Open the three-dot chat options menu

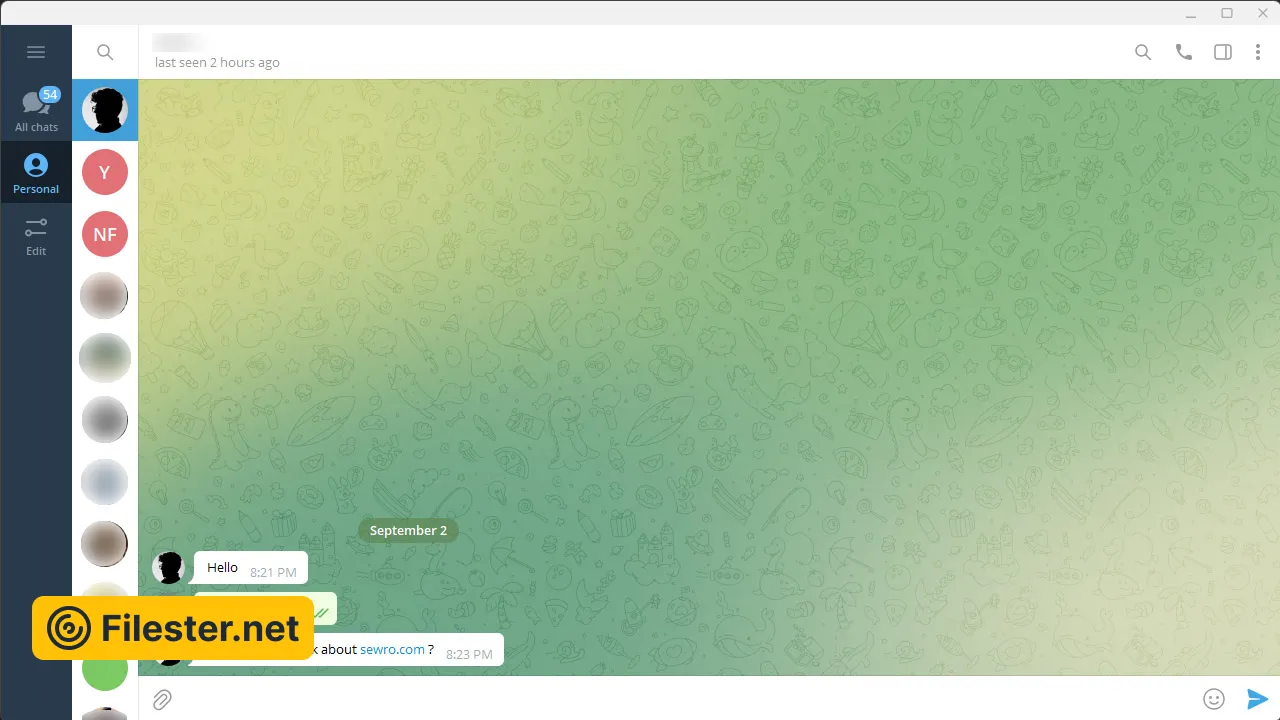pos(1258,52)
